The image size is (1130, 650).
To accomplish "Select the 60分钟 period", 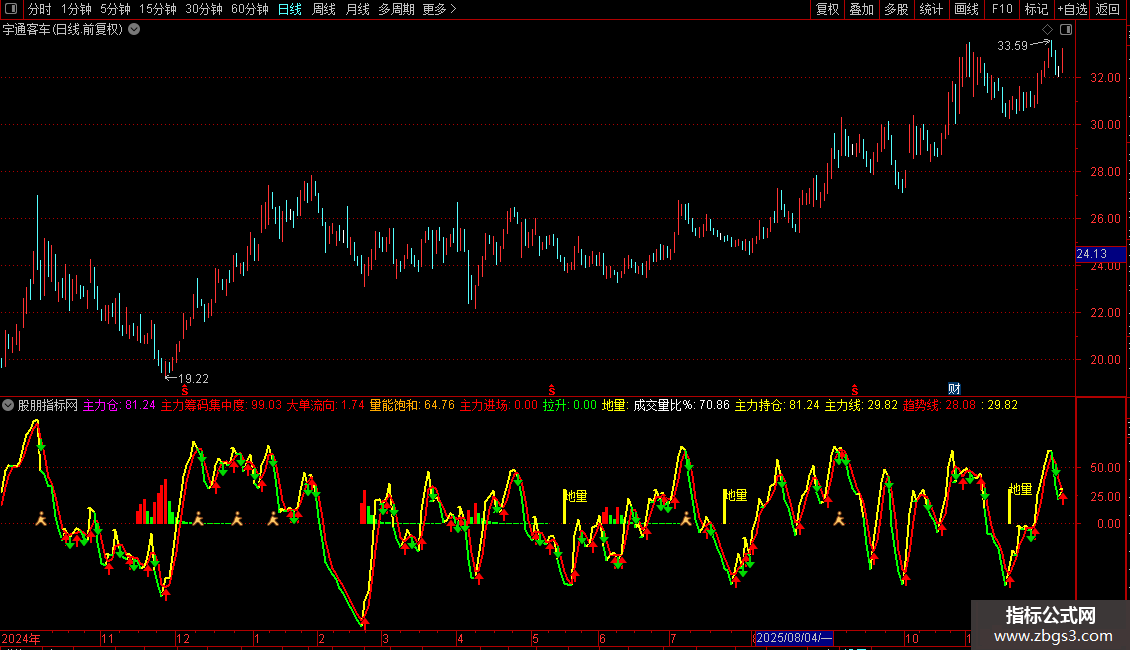I will (x=250, y=9).
